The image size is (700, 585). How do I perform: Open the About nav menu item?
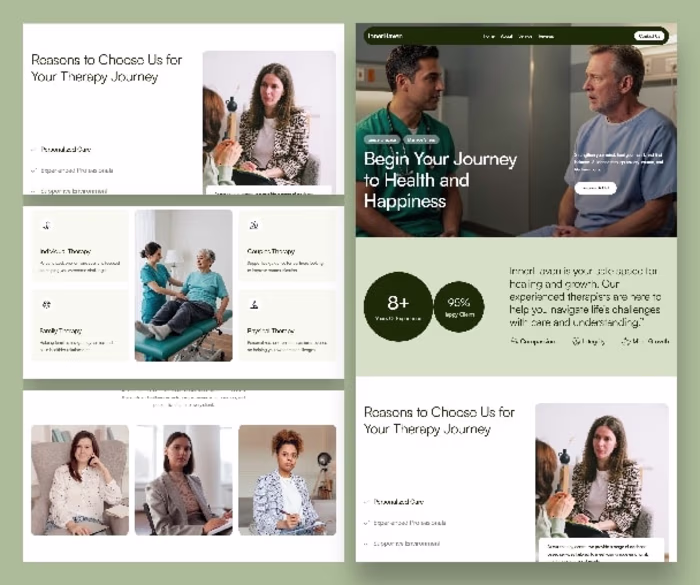(506, 37)
